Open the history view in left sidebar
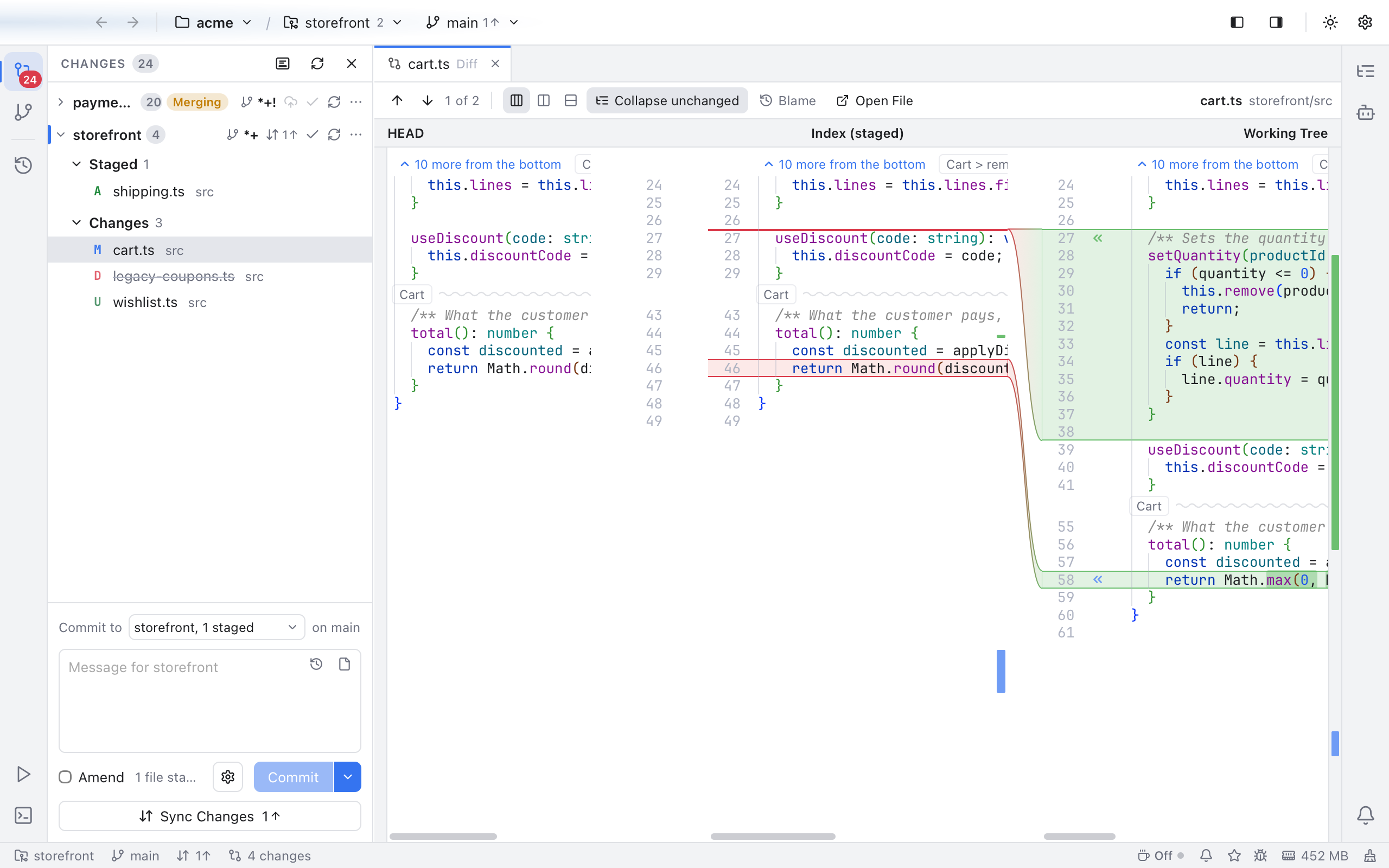1389x868 pixels. click(23, 165)
